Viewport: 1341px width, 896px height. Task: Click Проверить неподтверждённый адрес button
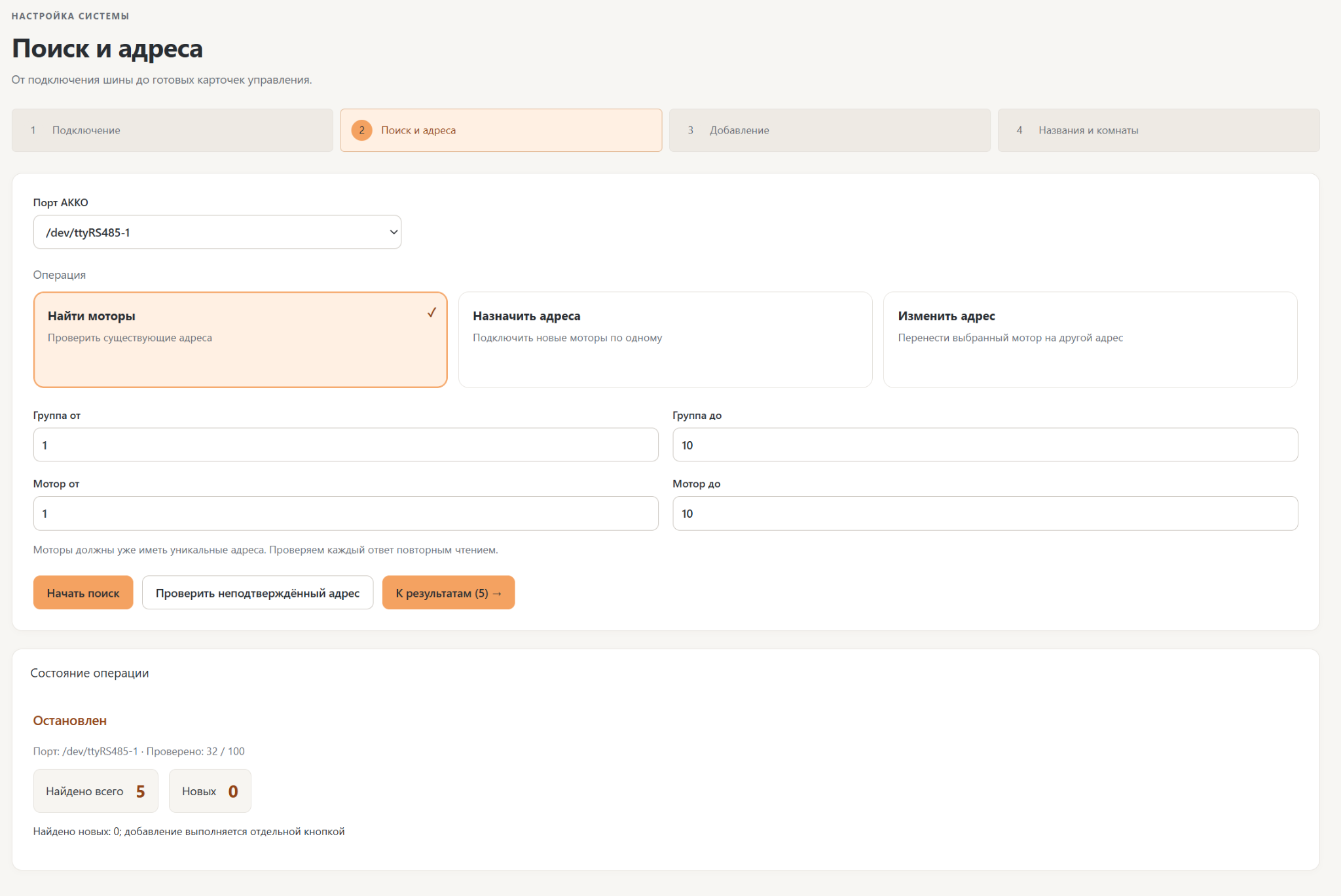click(x=257, y=593)
